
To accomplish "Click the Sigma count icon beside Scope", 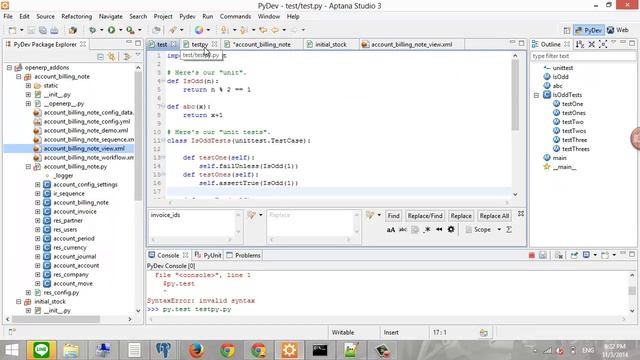I will pos(509,229).
